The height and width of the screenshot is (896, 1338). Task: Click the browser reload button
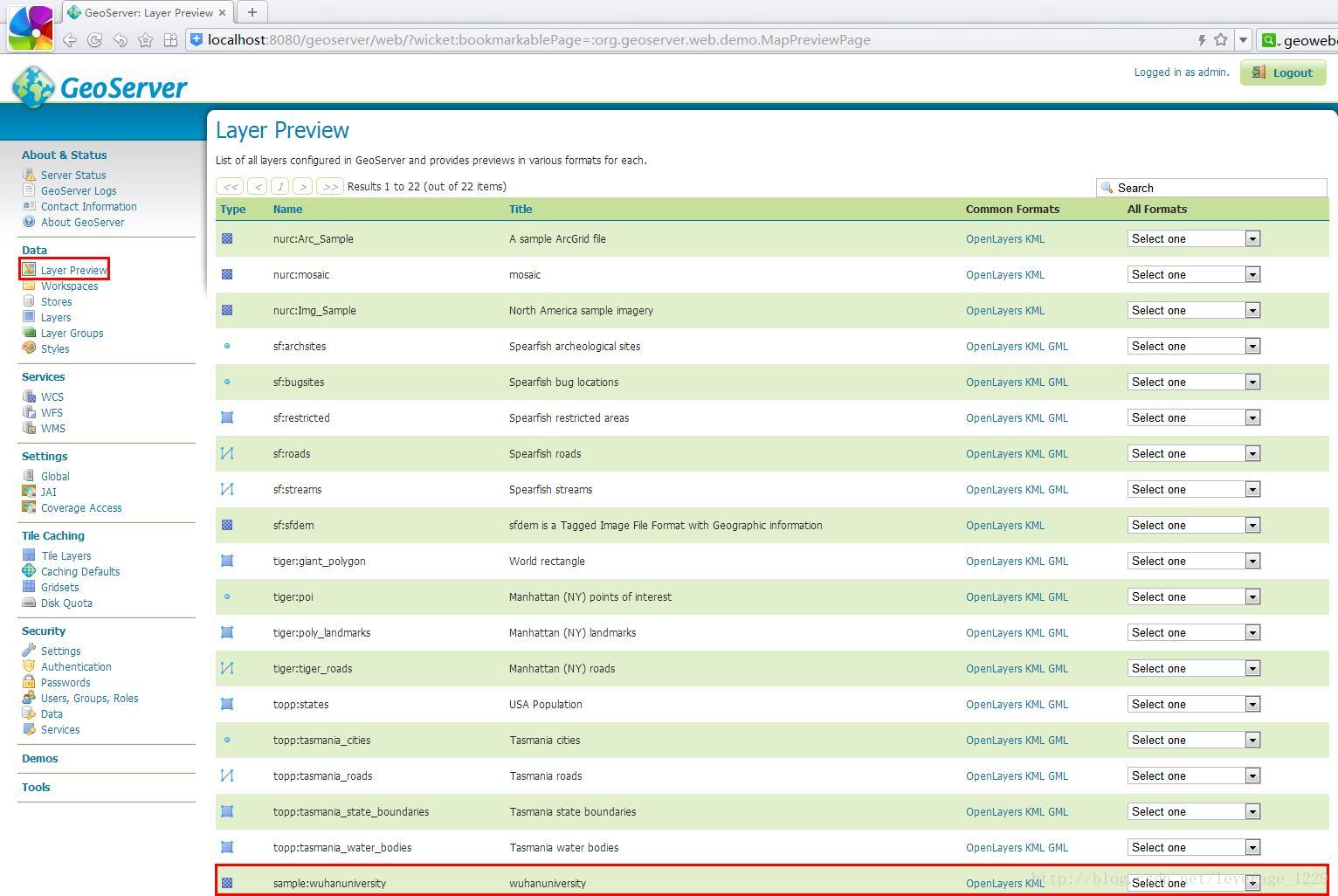coord(94,40)
